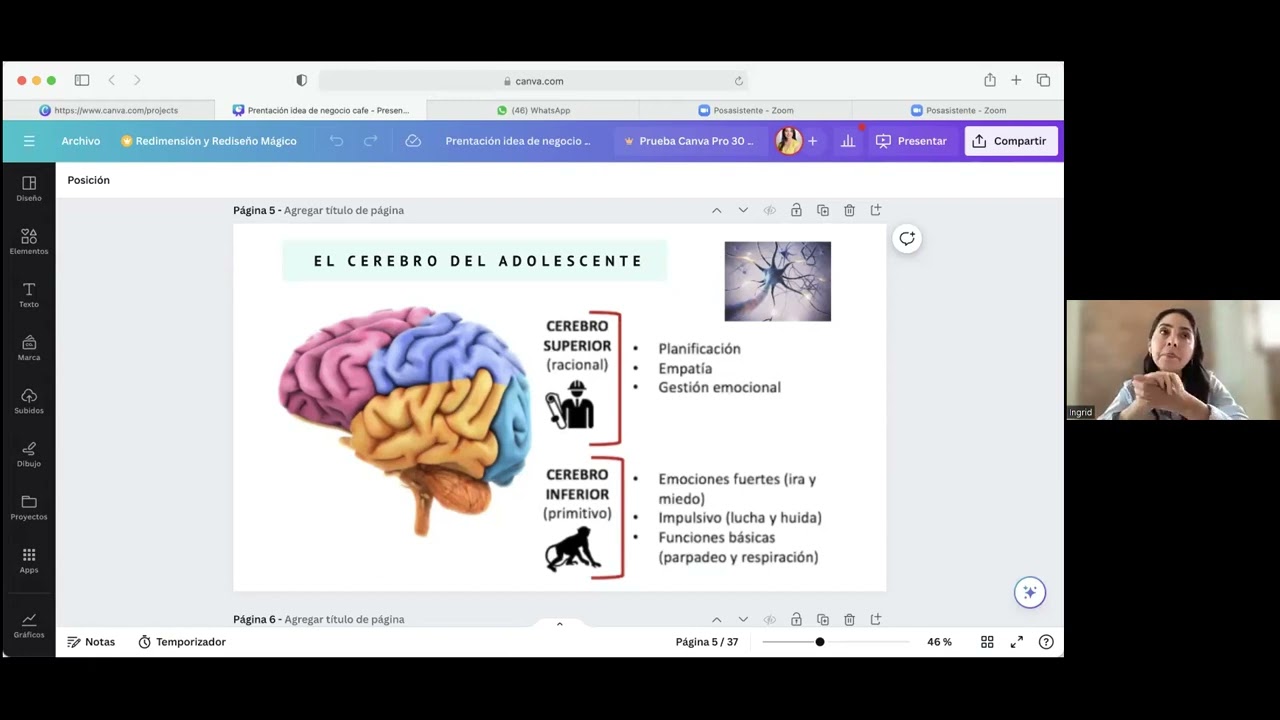Select Prentación idea de negocio cafe tab
The height and width of the screenshot is (720, 1280).
[321, 110]
